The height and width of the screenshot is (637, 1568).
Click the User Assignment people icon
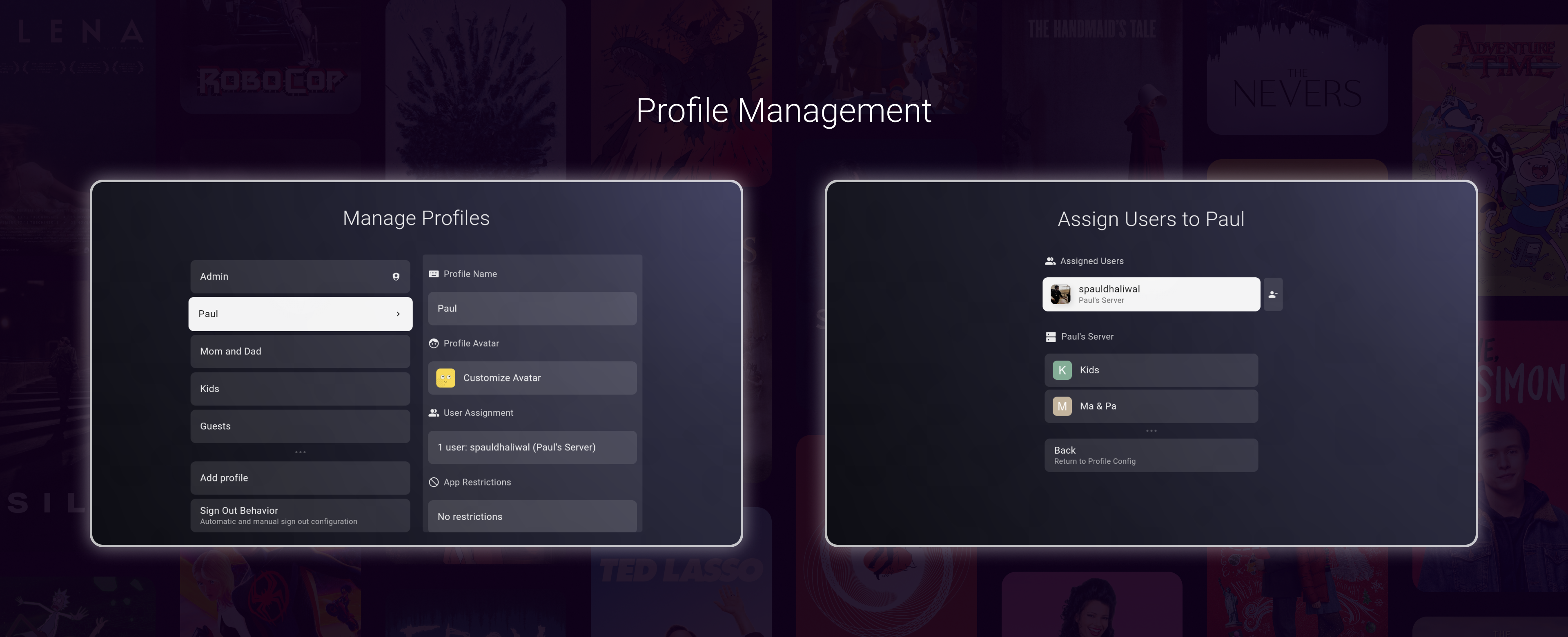[433, 413]
